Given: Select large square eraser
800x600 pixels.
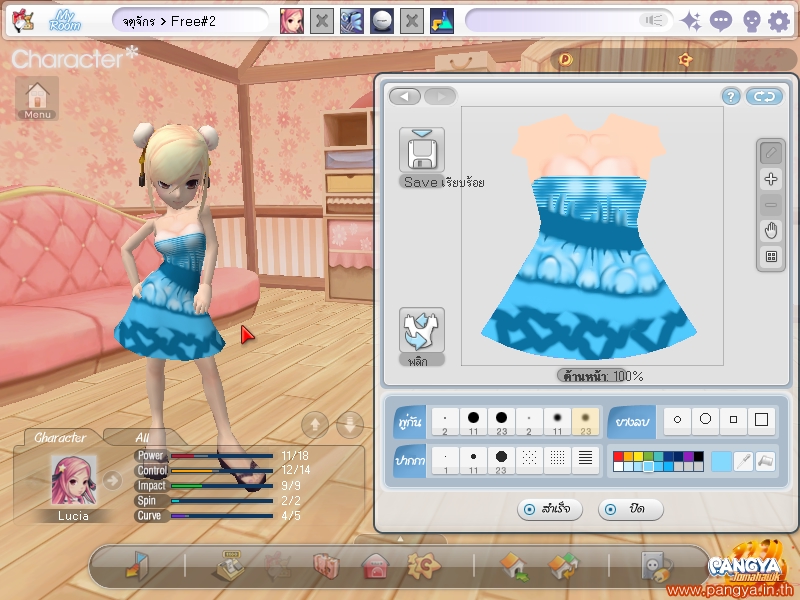Looking at the screenshot, I should point(761,419).
